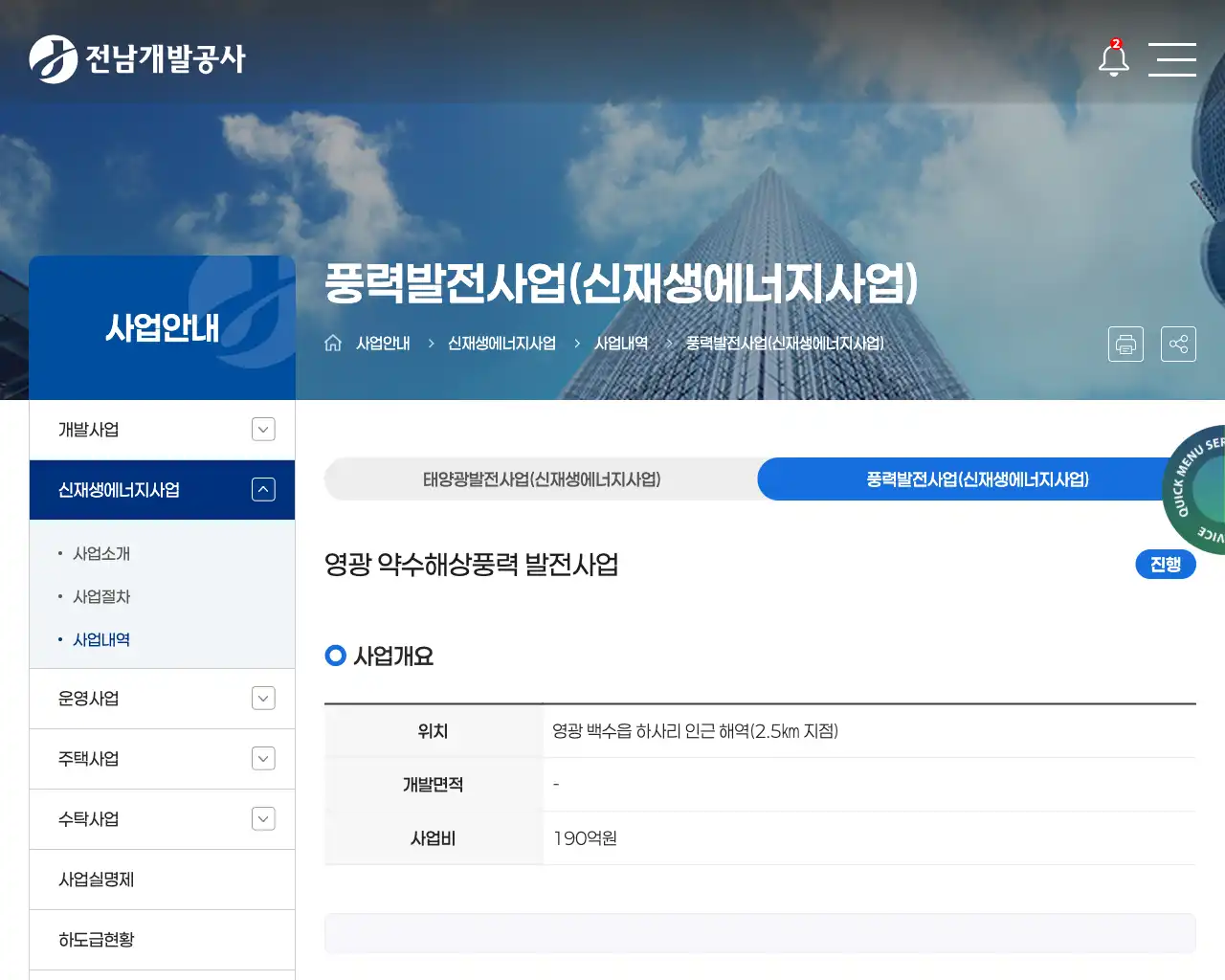Screen dimensions: 1225x980
Task: Click the share icon
Action: pyautogui.click(x=1178, y=344)
